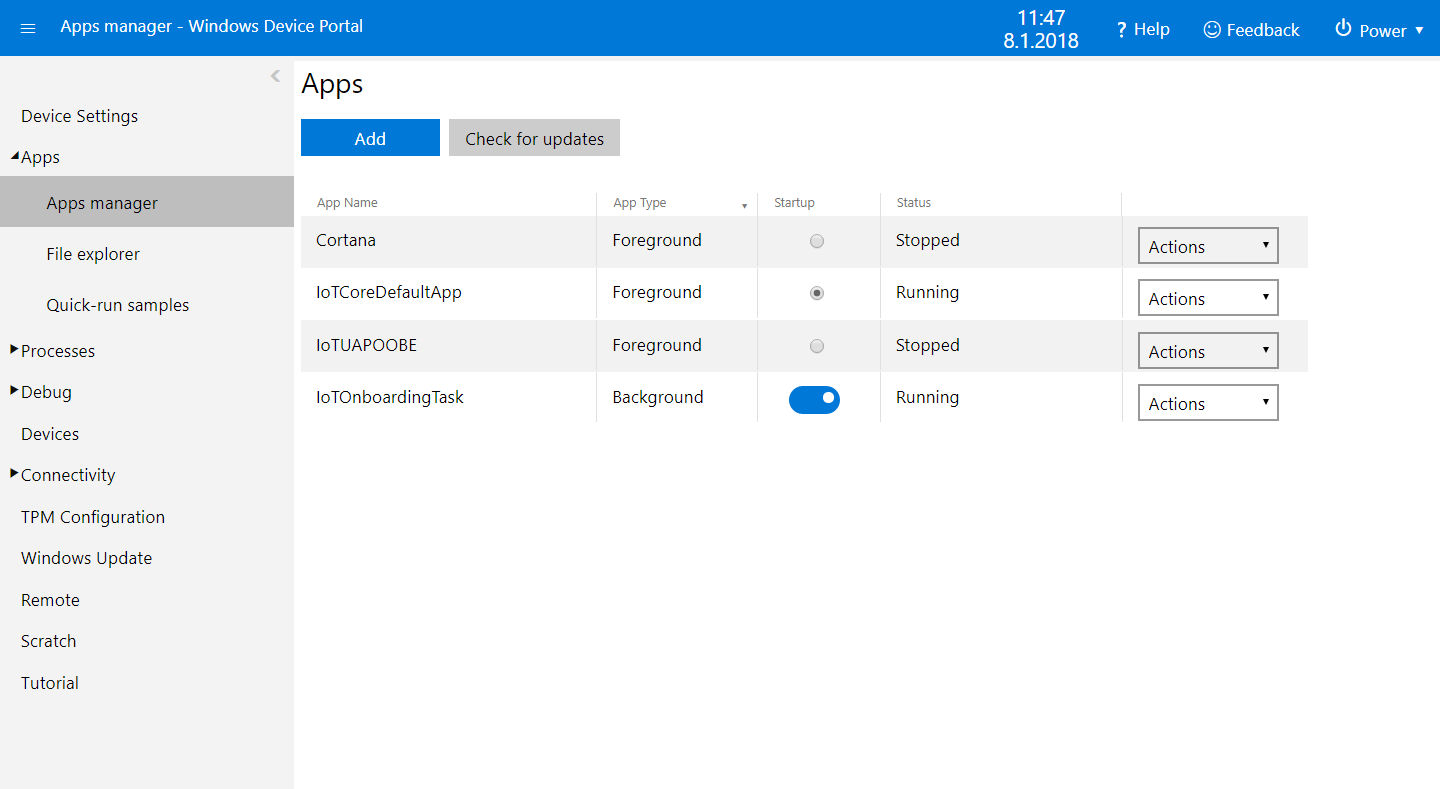The width and height of the screenshot is (1440, 789).
Task: Open the Actions dropdown for IoTOnboardingTask
Action: [1208, 403]
